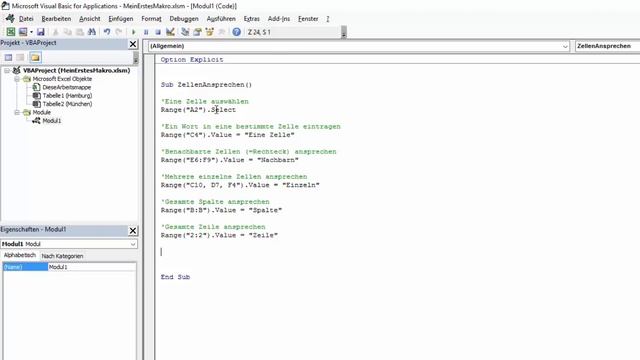Open the ? help menu
This screenshot has height=360, width=640.
tap(328, 19)
